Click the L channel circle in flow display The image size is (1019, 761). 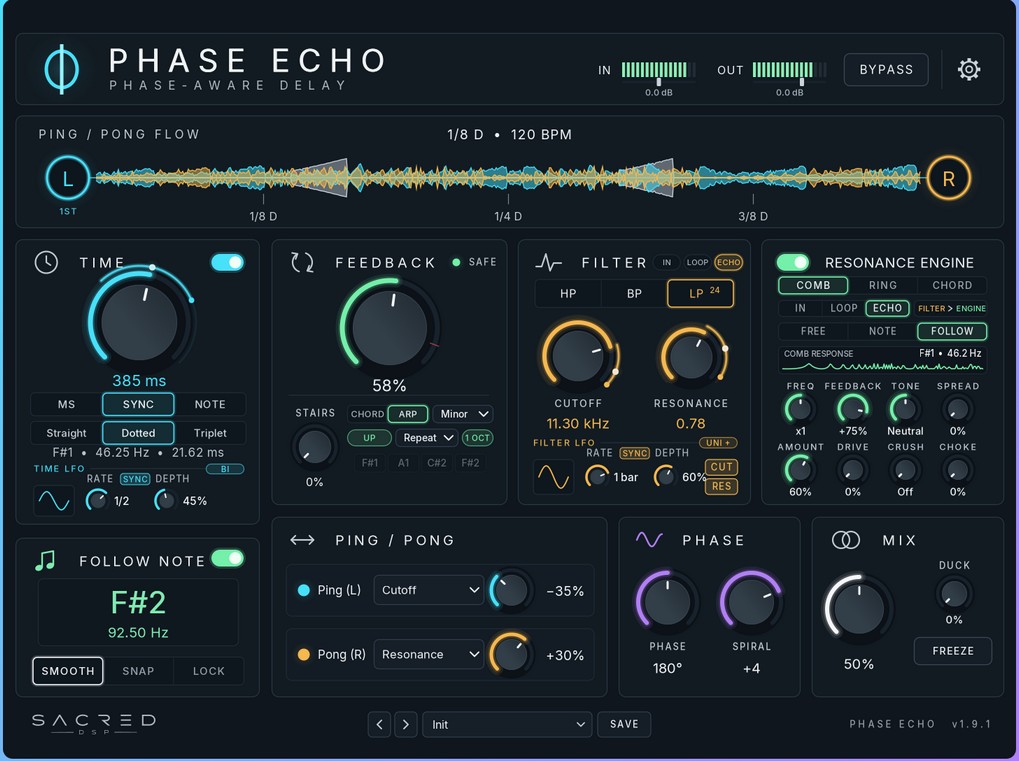pyautogui.click(x=68, y=177)
